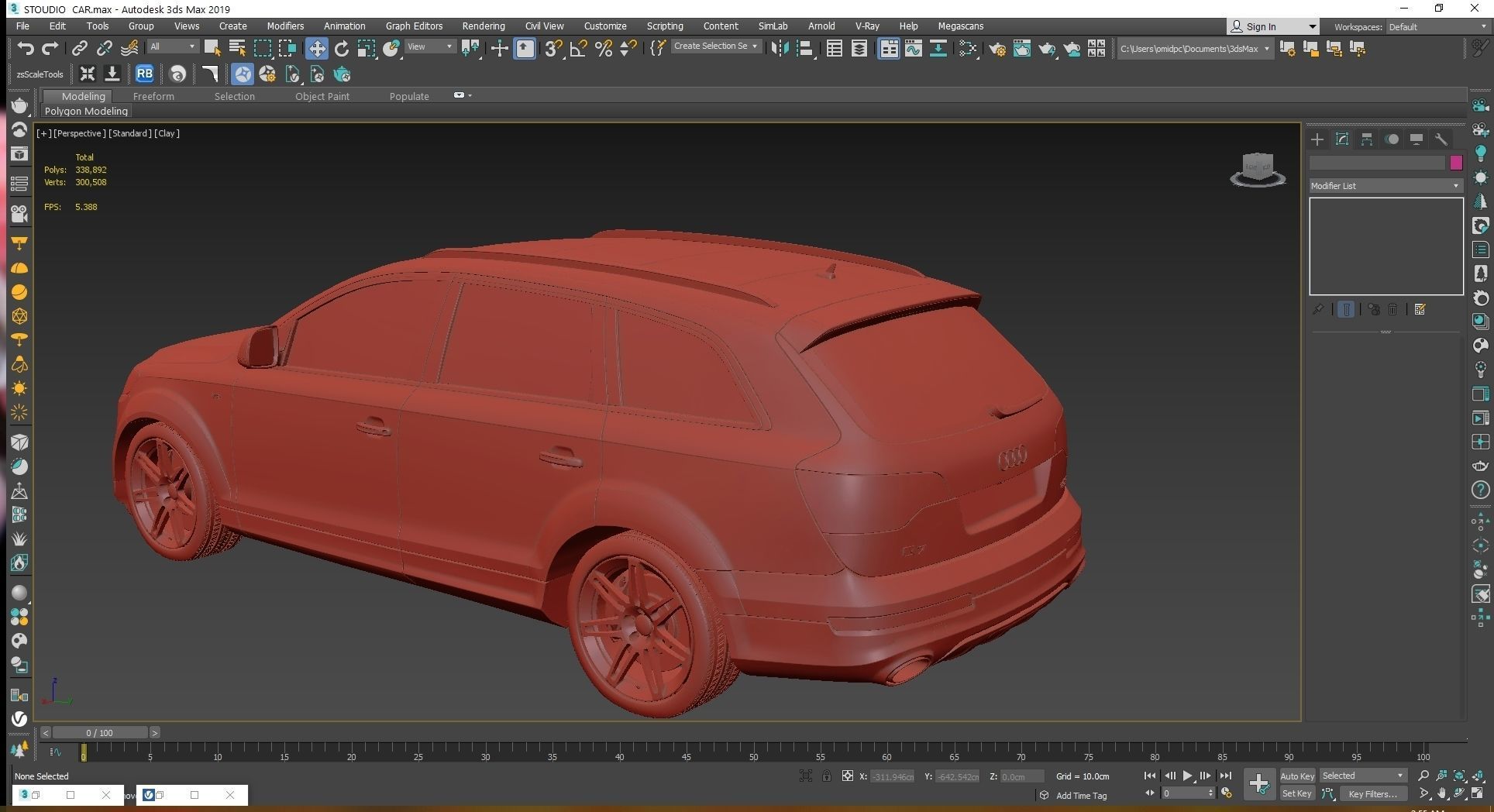This screenshot has height=812, width=1494.
Task: Click the ViewCube in the viewport
Action: point(1258,169)
